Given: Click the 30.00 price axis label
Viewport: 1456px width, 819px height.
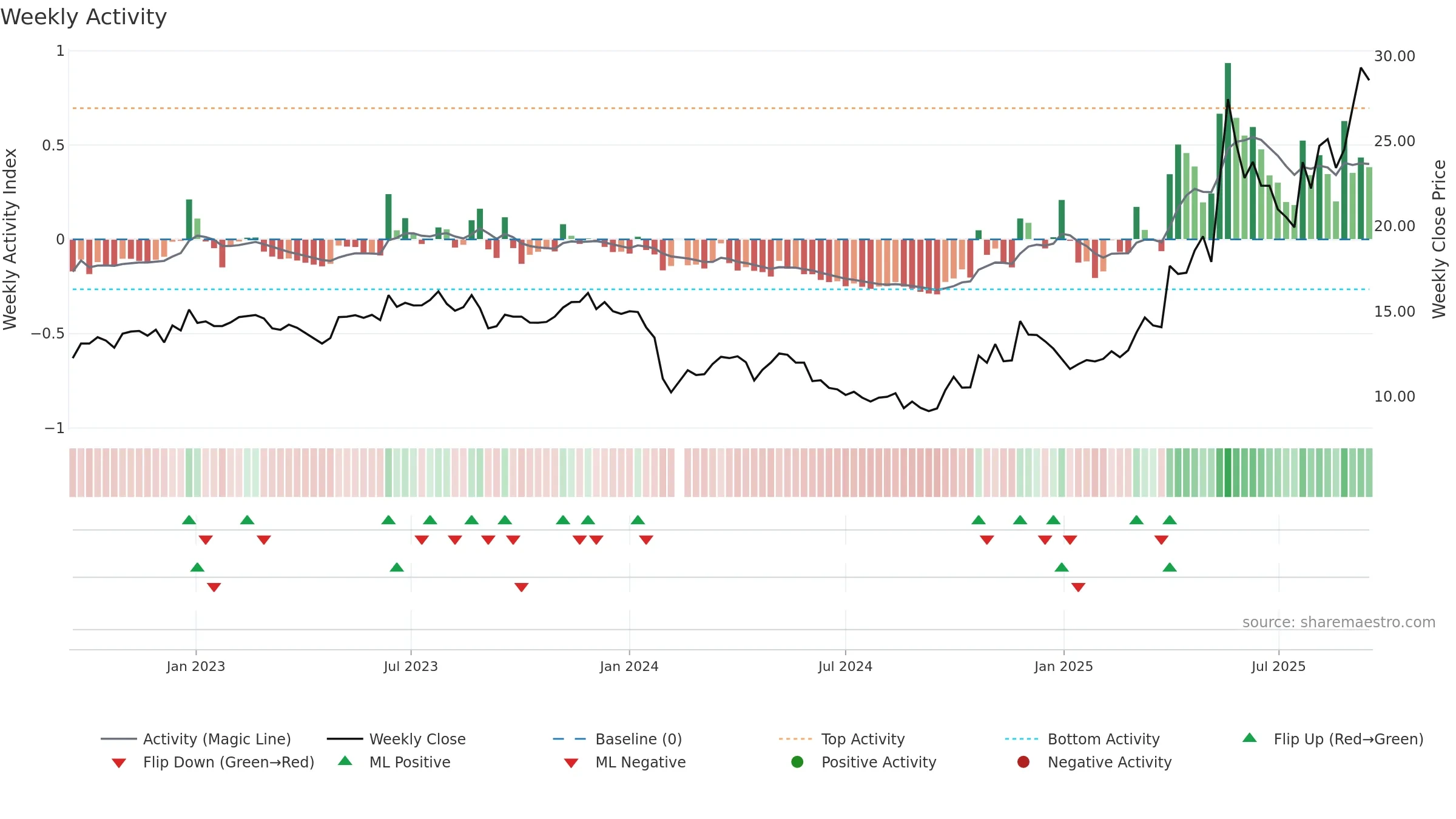Looking at the screenshot, I should [1395, 56].
